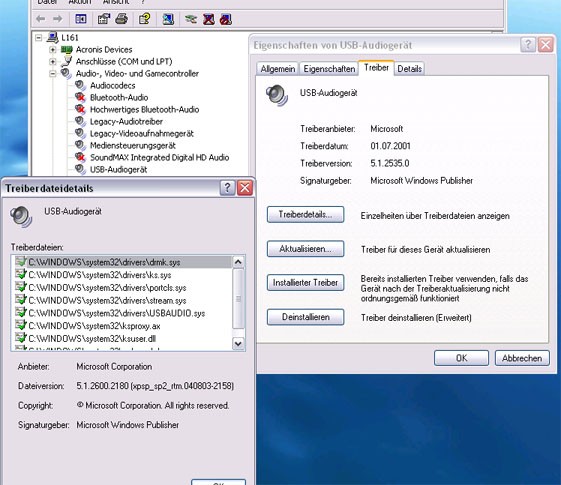Select Hochwertiges Bluetooth-Audio device
561x485 pixels.
pyautogui.click(x=145, y=109)
